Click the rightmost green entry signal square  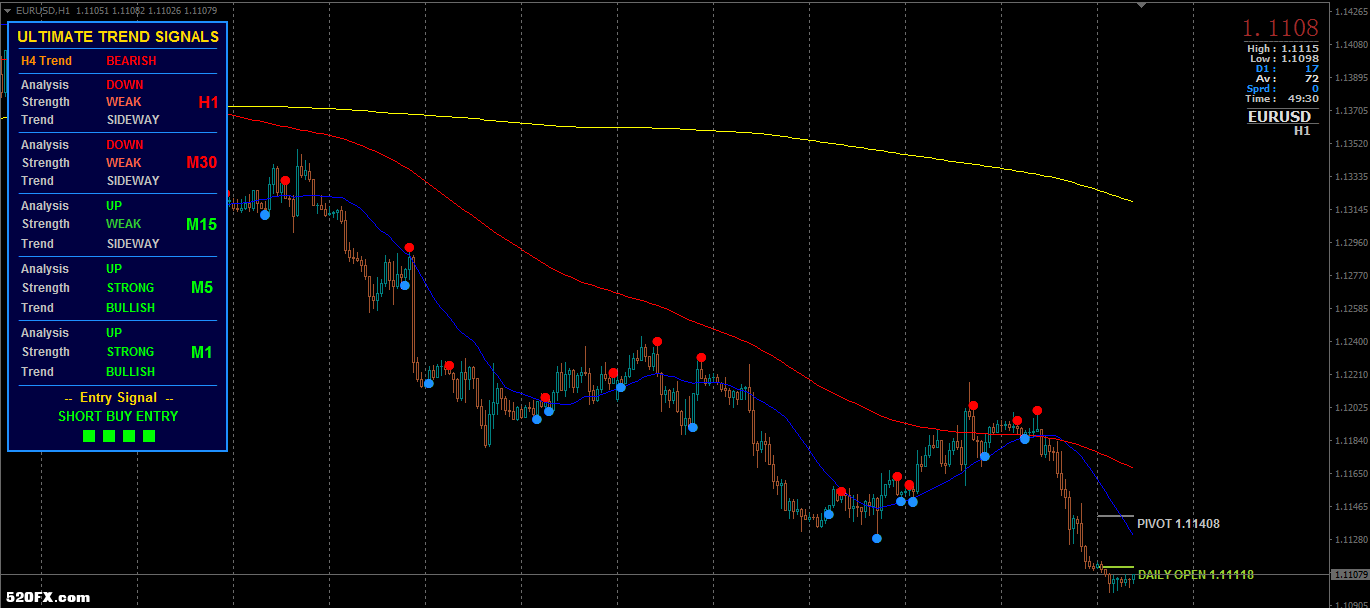coord(149,436)
